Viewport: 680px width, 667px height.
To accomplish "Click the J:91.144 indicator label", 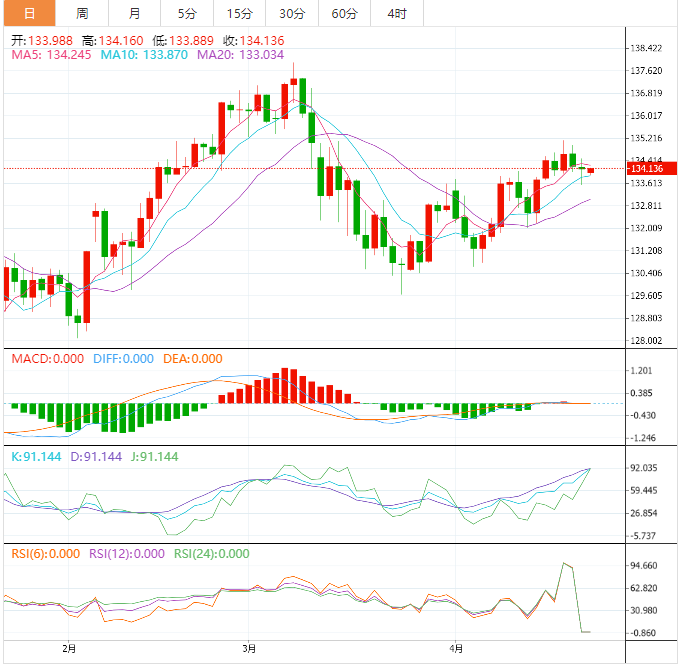I will 154,457.
